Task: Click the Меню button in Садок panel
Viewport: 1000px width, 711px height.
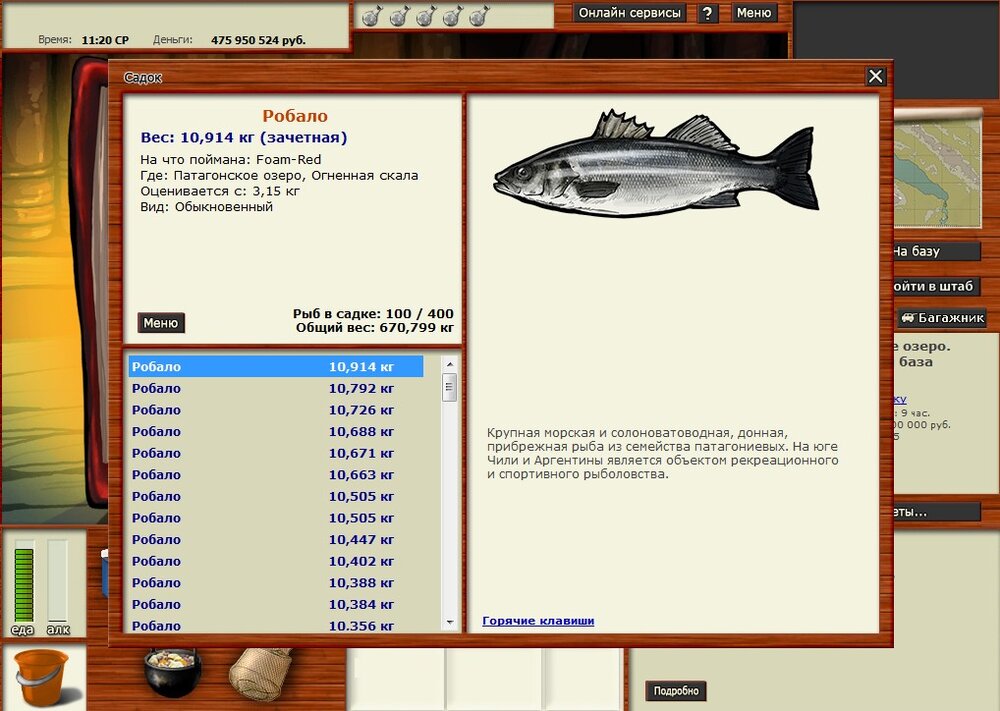Action: coord(161,323)
